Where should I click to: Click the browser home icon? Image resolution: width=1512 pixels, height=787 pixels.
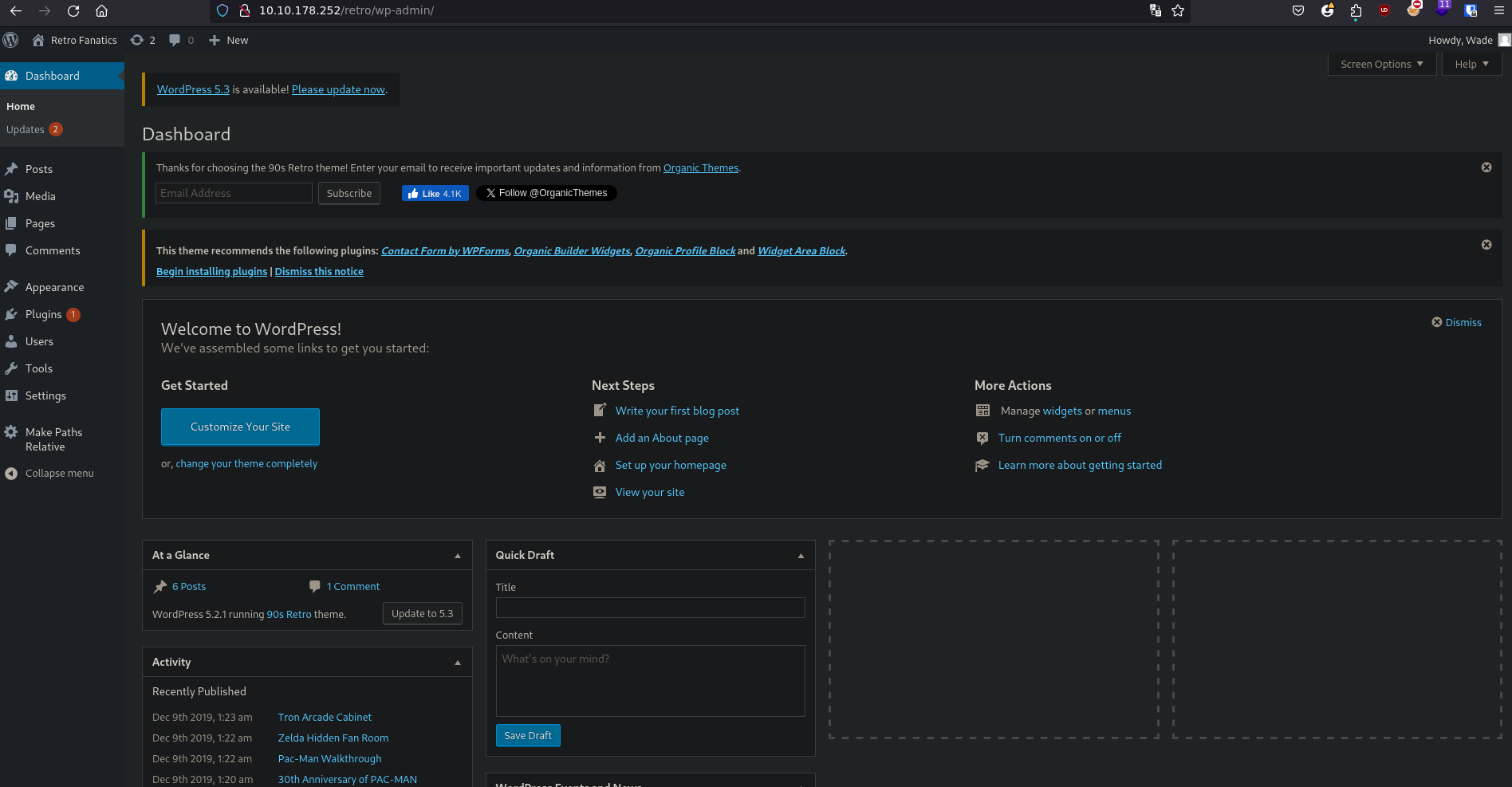tap(101, 10)
